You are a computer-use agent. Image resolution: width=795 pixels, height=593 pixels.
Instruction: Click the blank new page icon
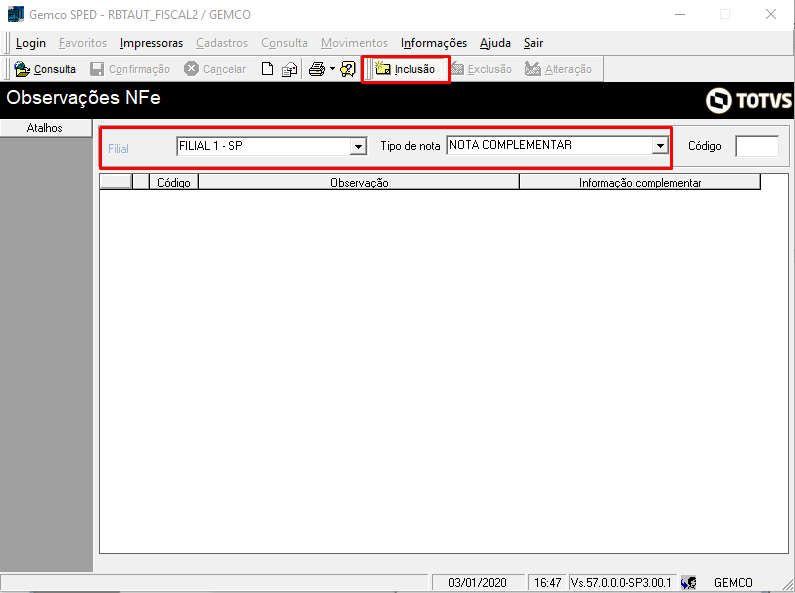click(267, 69)
